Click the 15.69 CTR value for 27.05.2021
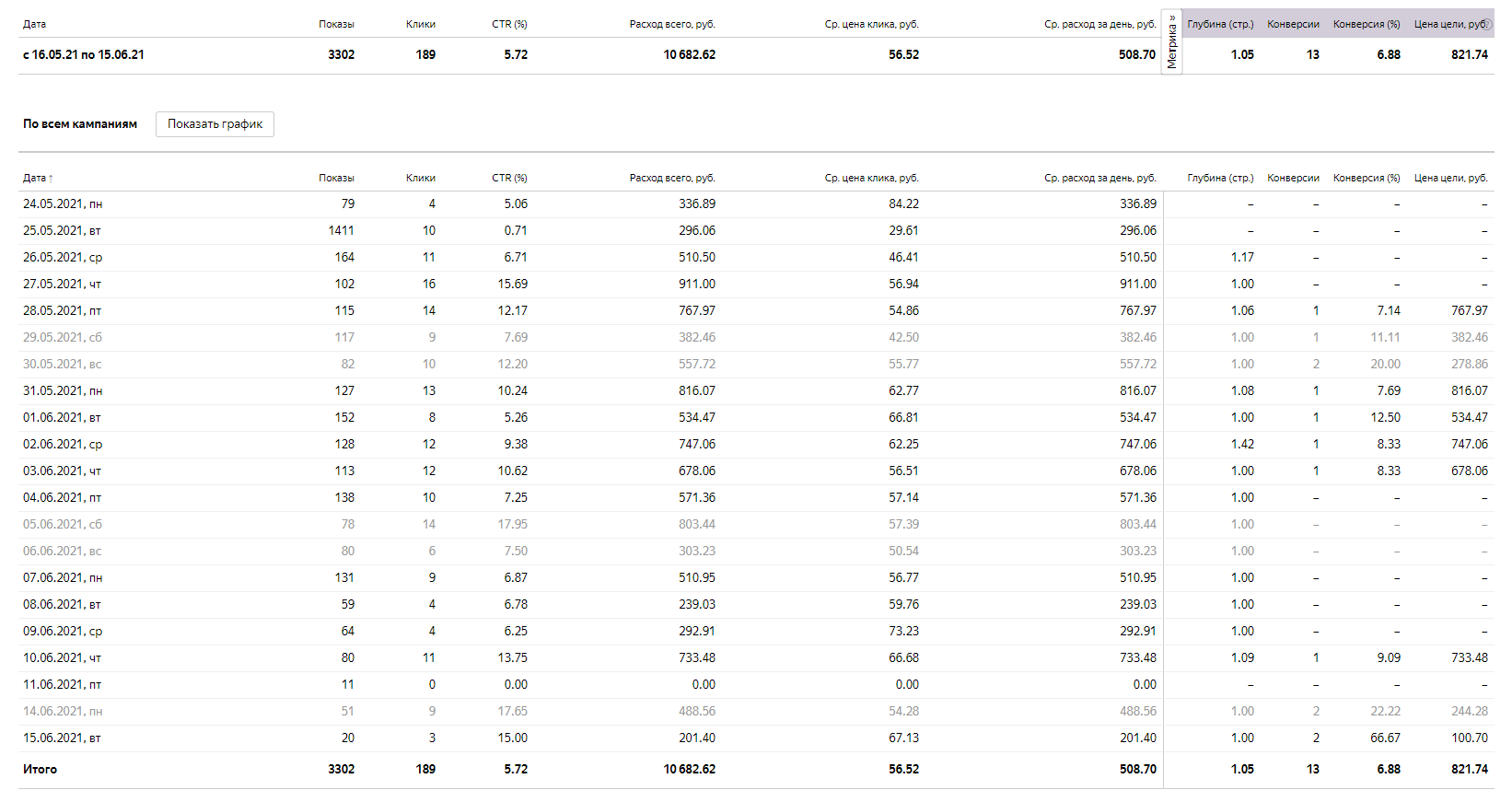The height and width of the screenshot is (802, 1512). [513, 284]
